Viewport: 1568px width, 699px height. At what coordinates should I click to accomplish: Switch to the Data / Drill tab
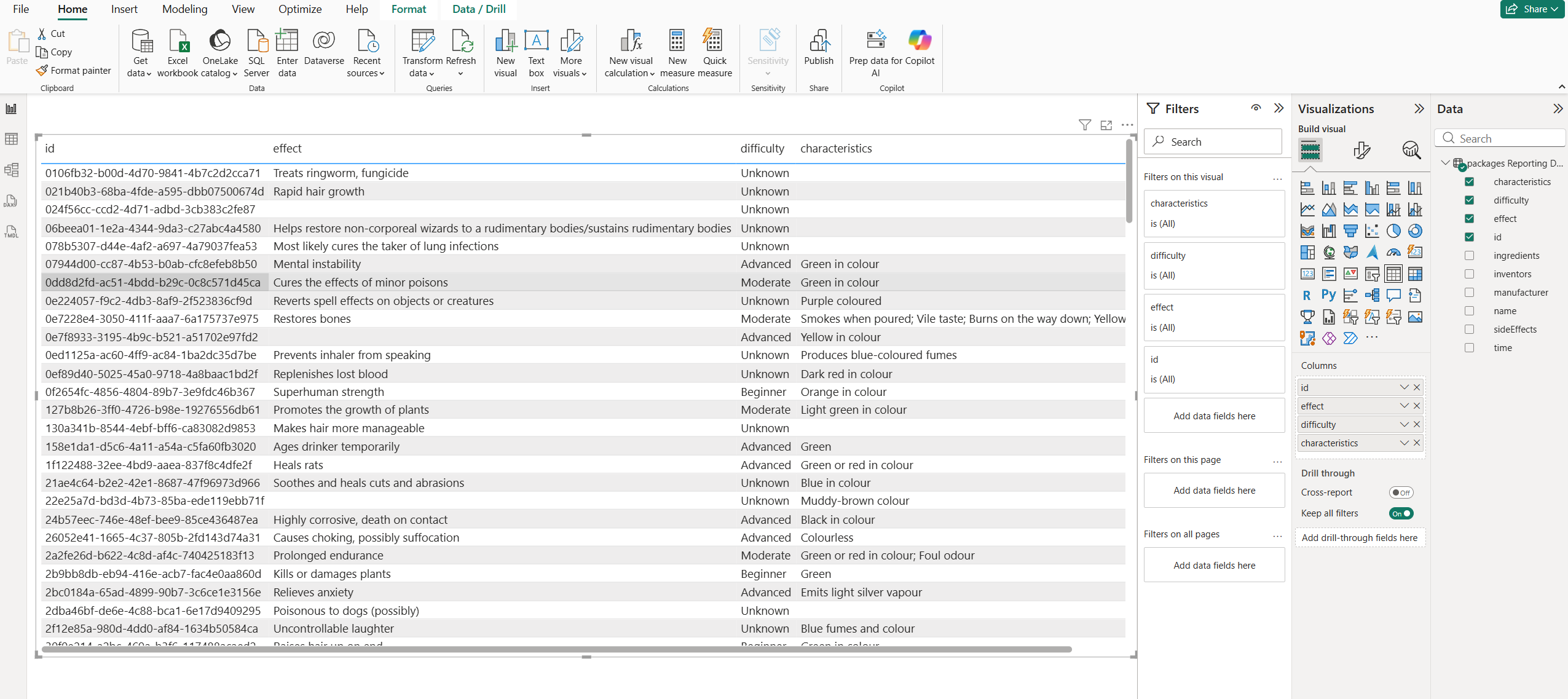coord(479,9)
